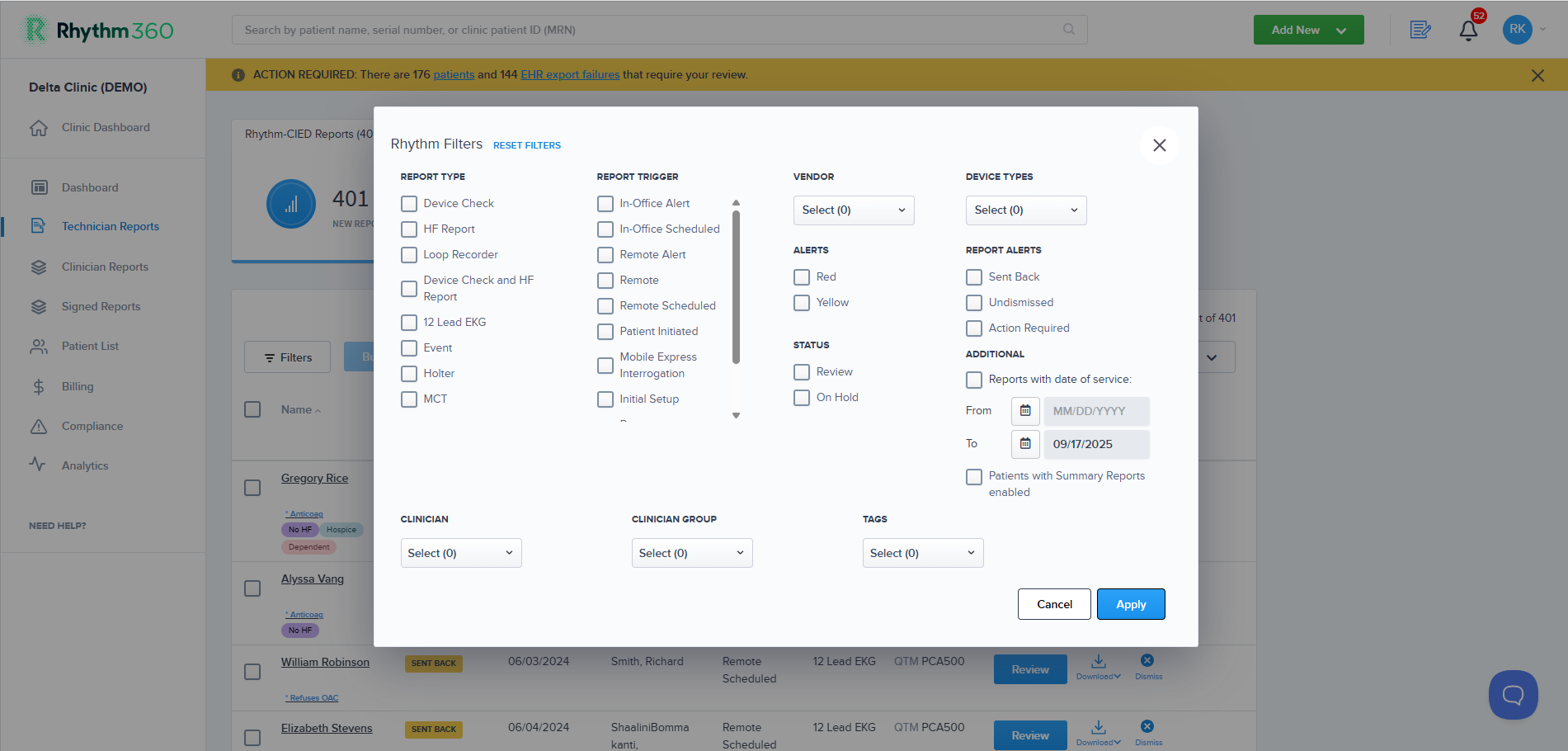Click the Clinician Reports layers icon
Screen dimensions: 1568x751
(39, 267)
